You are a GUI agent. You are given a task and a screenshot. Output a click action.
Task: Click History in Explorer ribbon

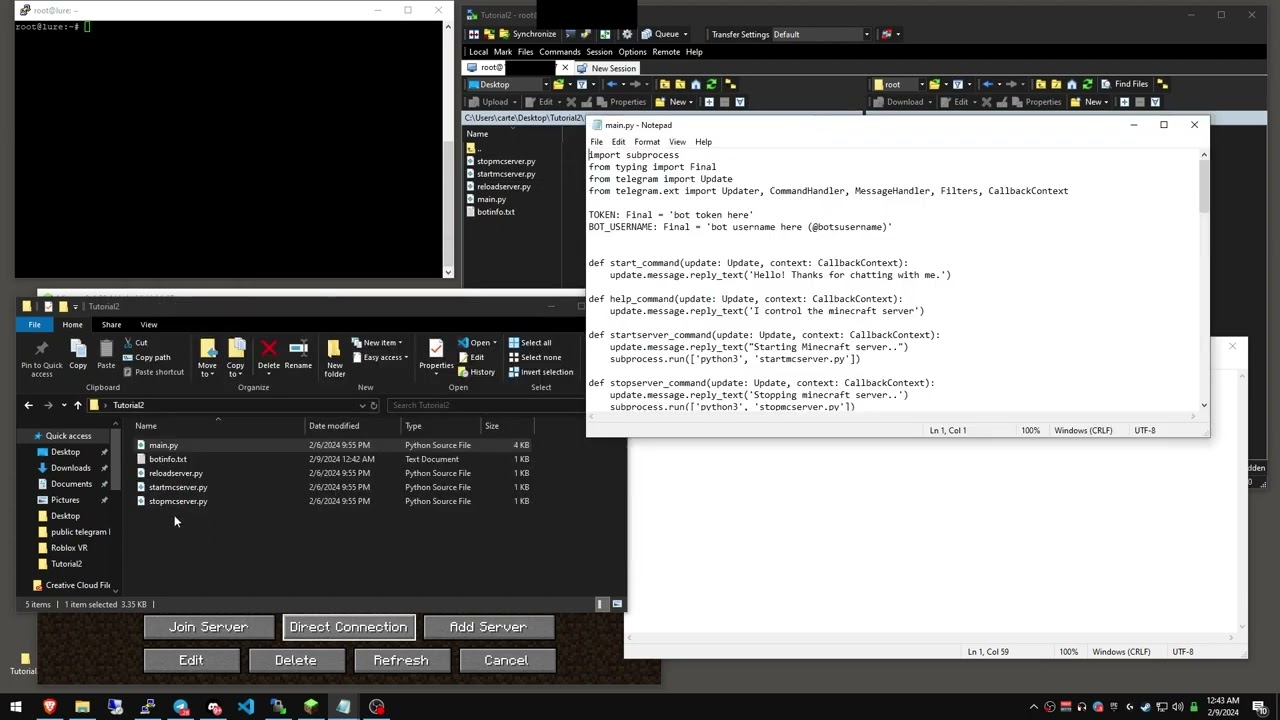[x=476, y=372]
